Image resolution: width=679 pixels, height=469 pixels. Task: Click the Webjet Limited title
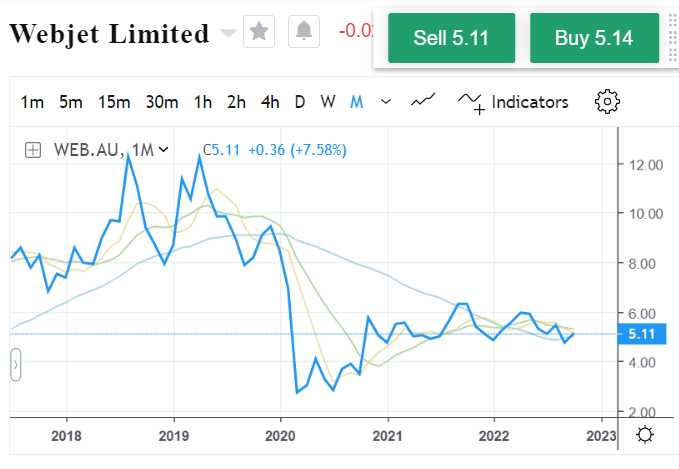[109, 34]
